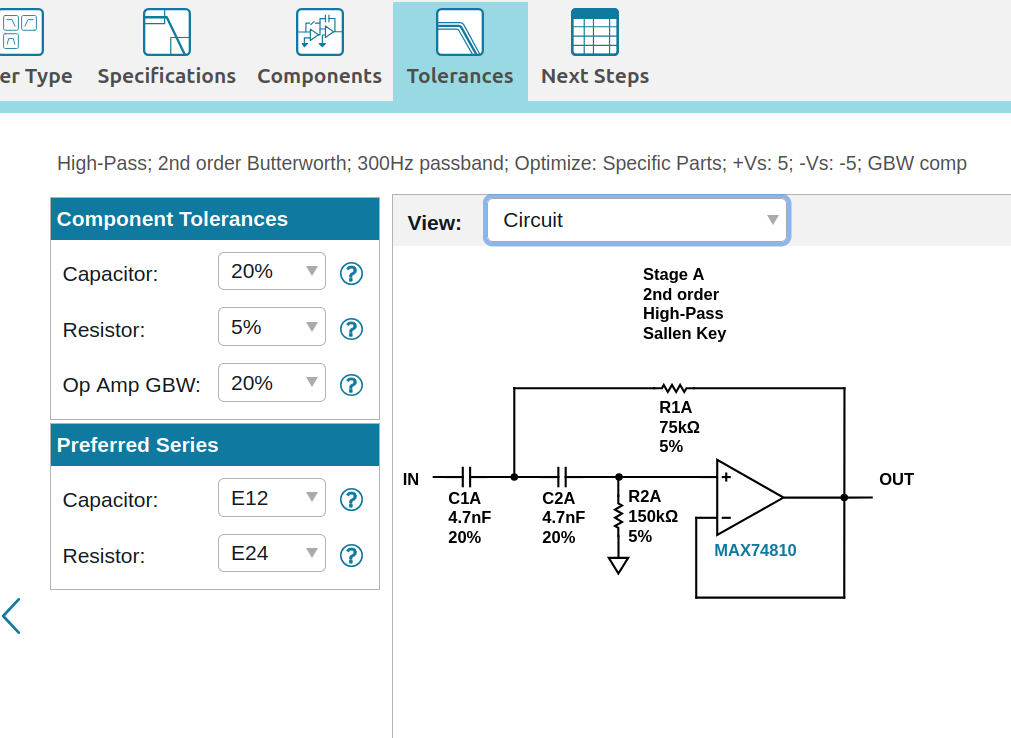Switch to the Next Steps tab label
1011x738 pixels.
click(x=594, y=76)
